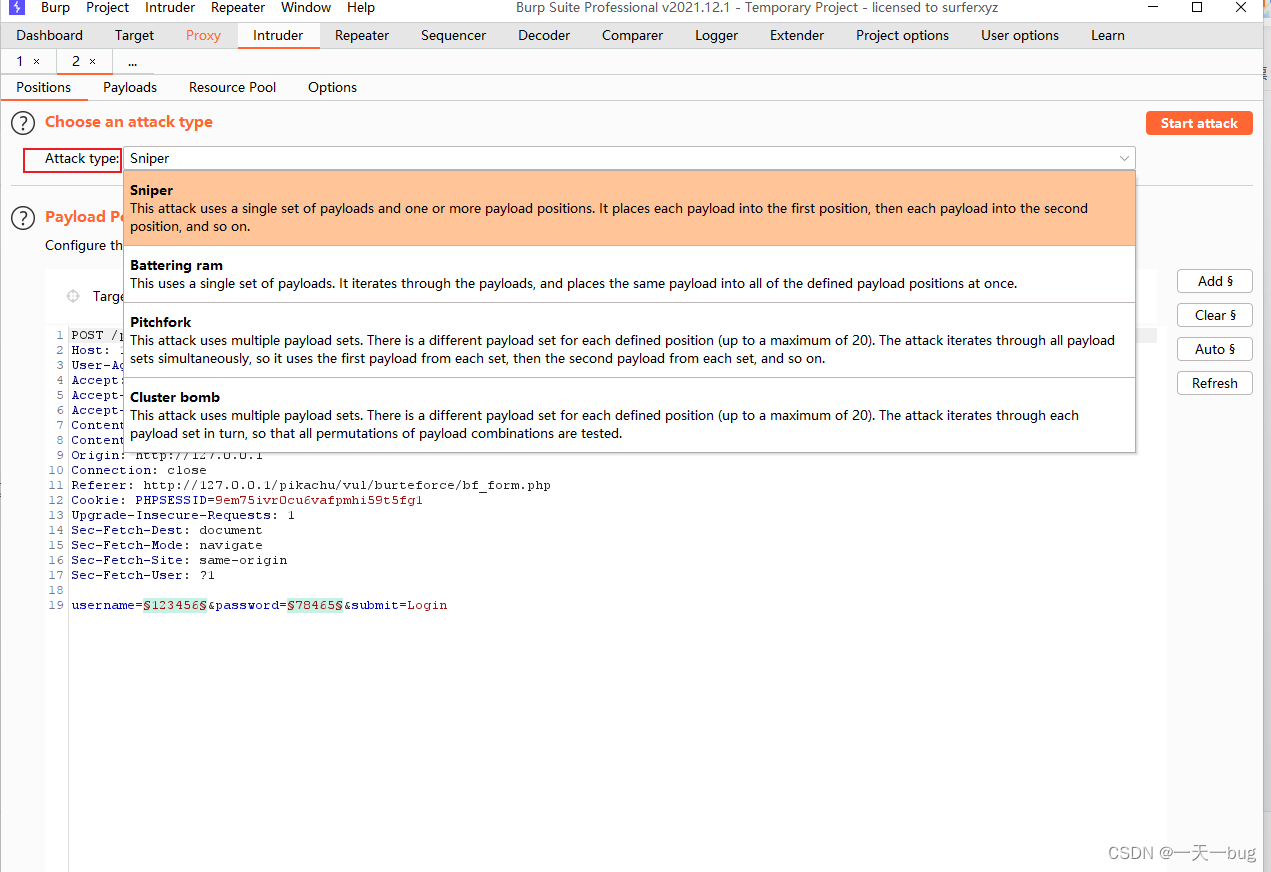Open the Learn tab
The width and height of the screenshot is (1271, 872).
(x=1107, y=35)
